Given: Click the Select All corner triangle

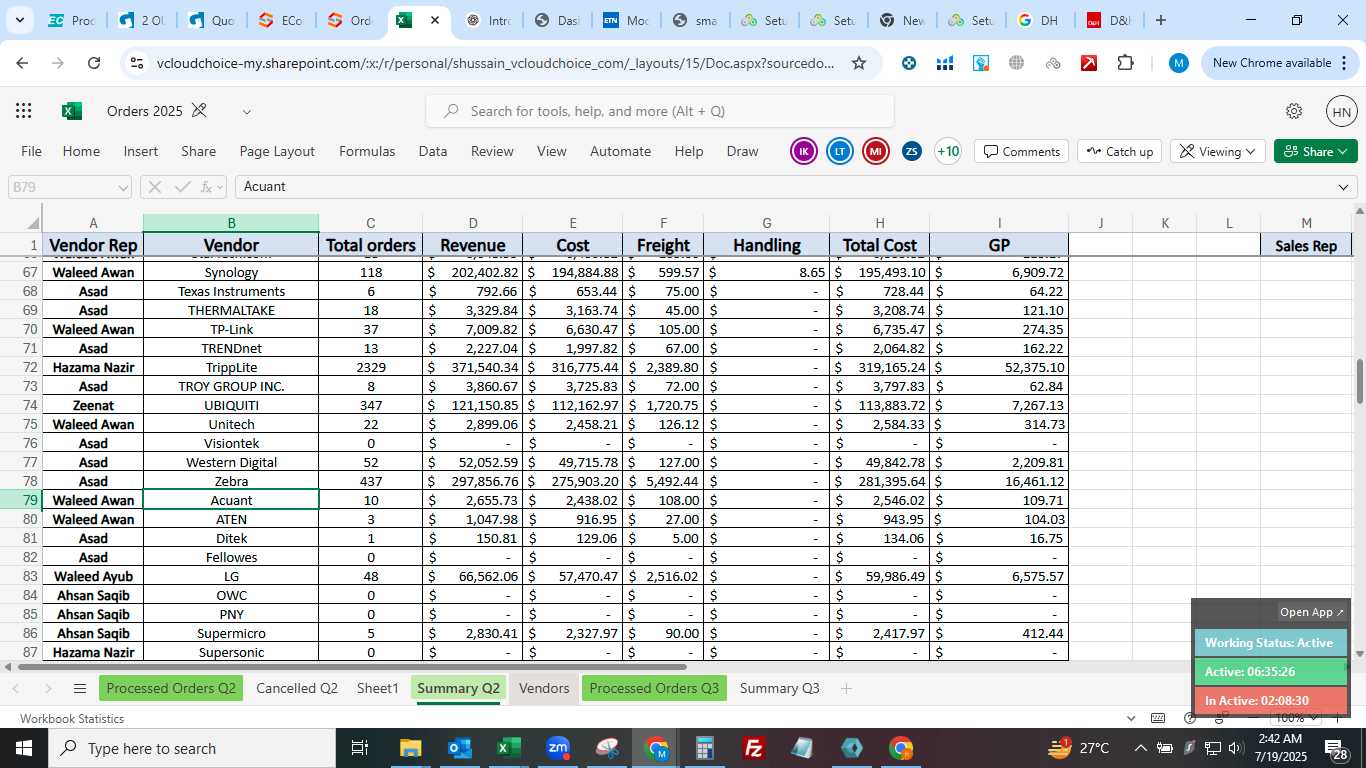Looking at the screenshot, I should click(31, 223).
